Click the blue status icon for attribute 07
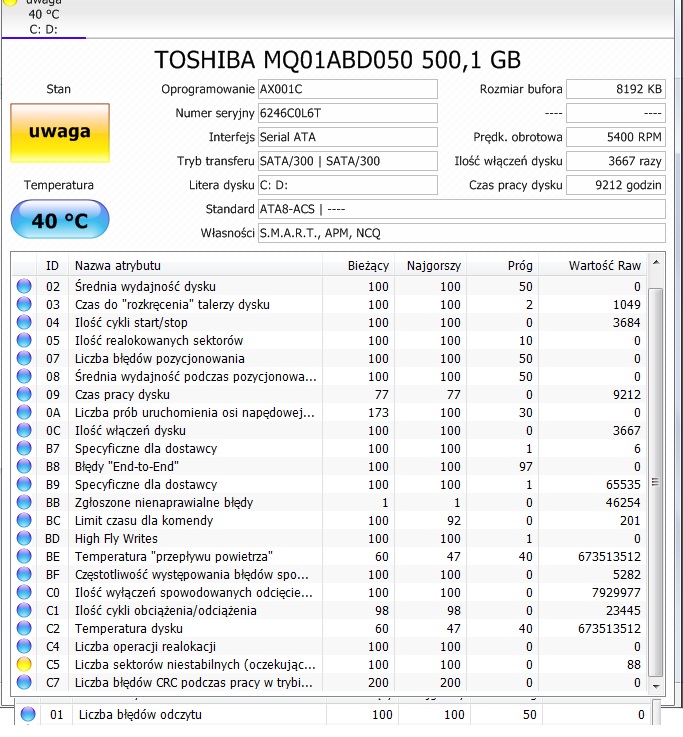 click(x=24, y=358)
